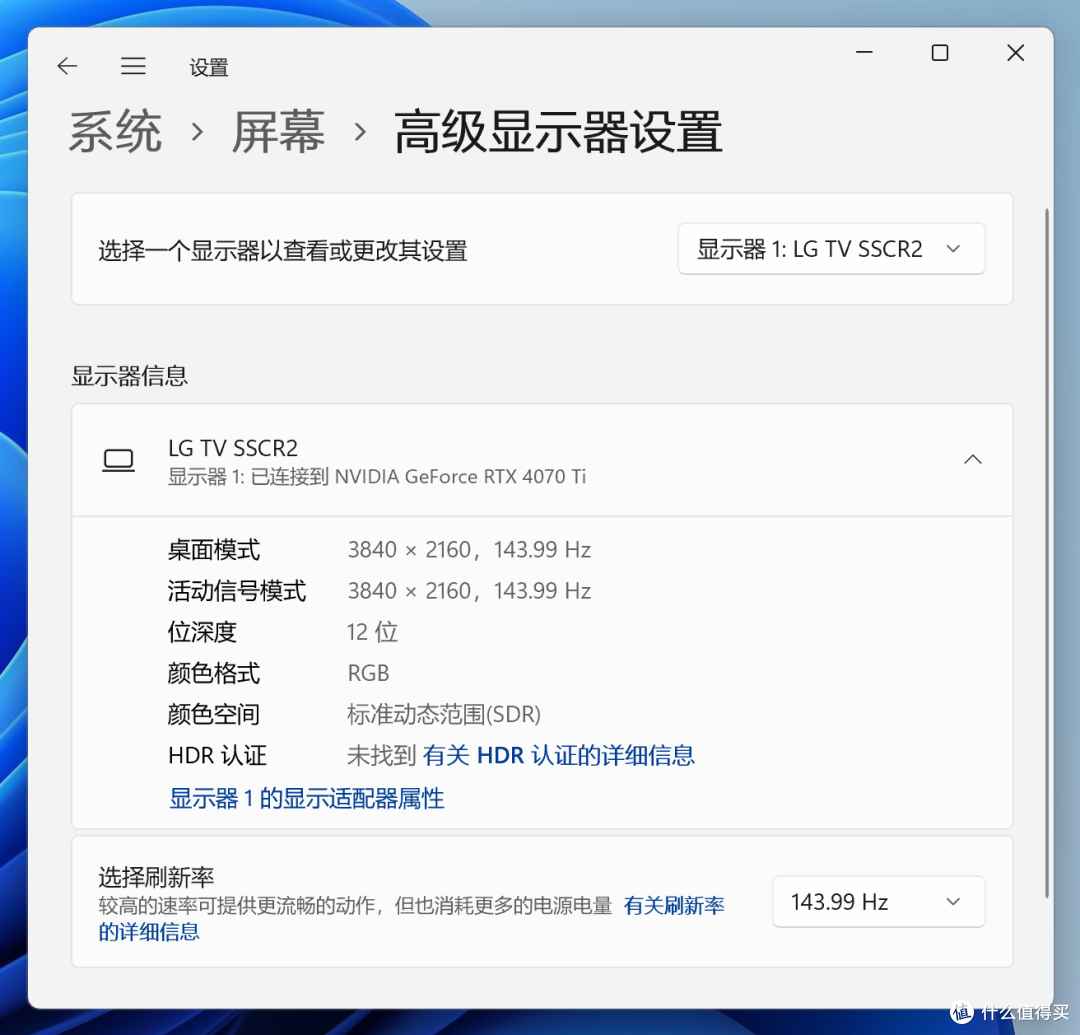Click the chevron on the 143.99 Hz dropdown
This screenshot has height=1035, width=1080.
pyautogui.click(x=953, y=901)
